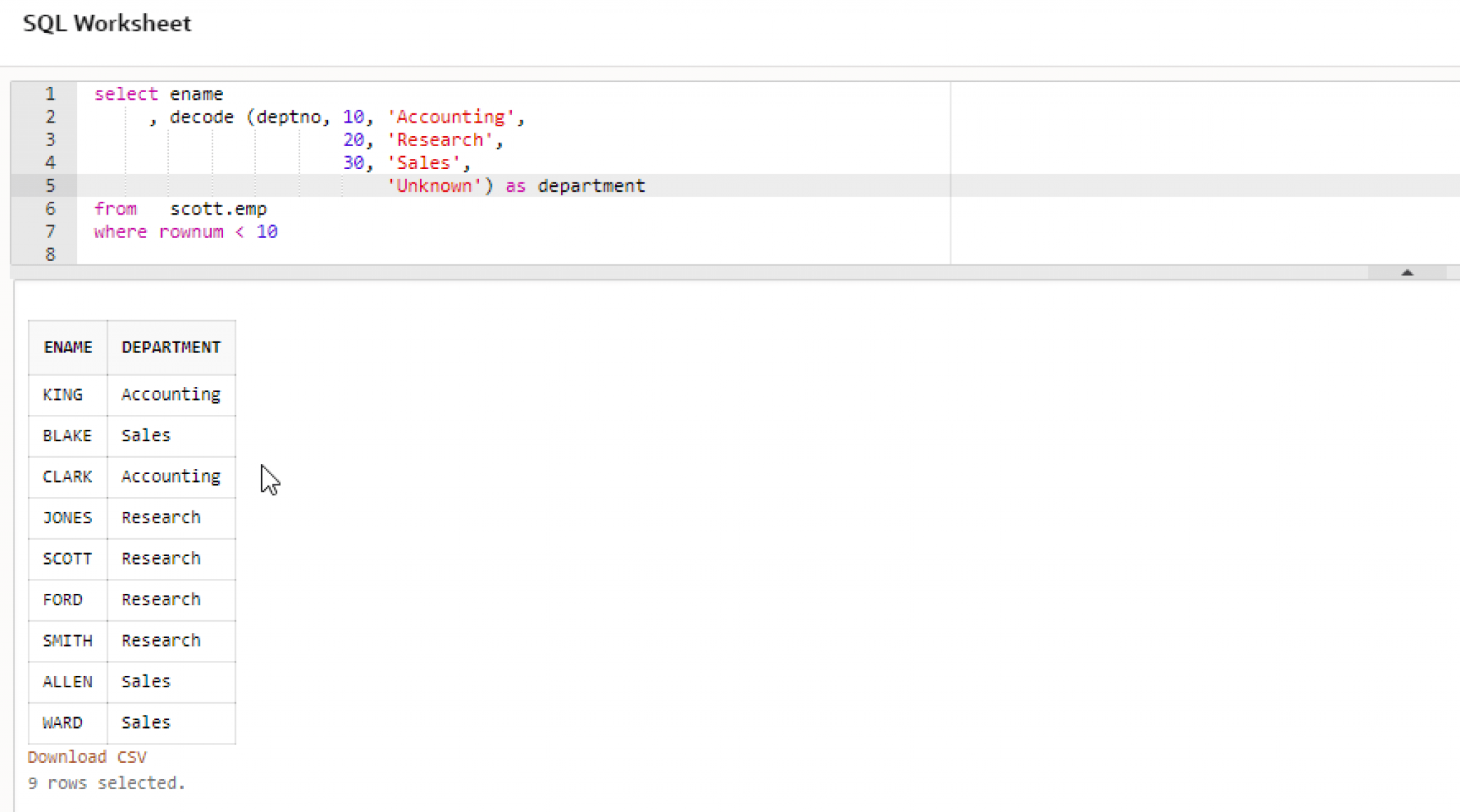
Task: Click the 'decode' keyword in editor
Action: (x=202, y=117)
